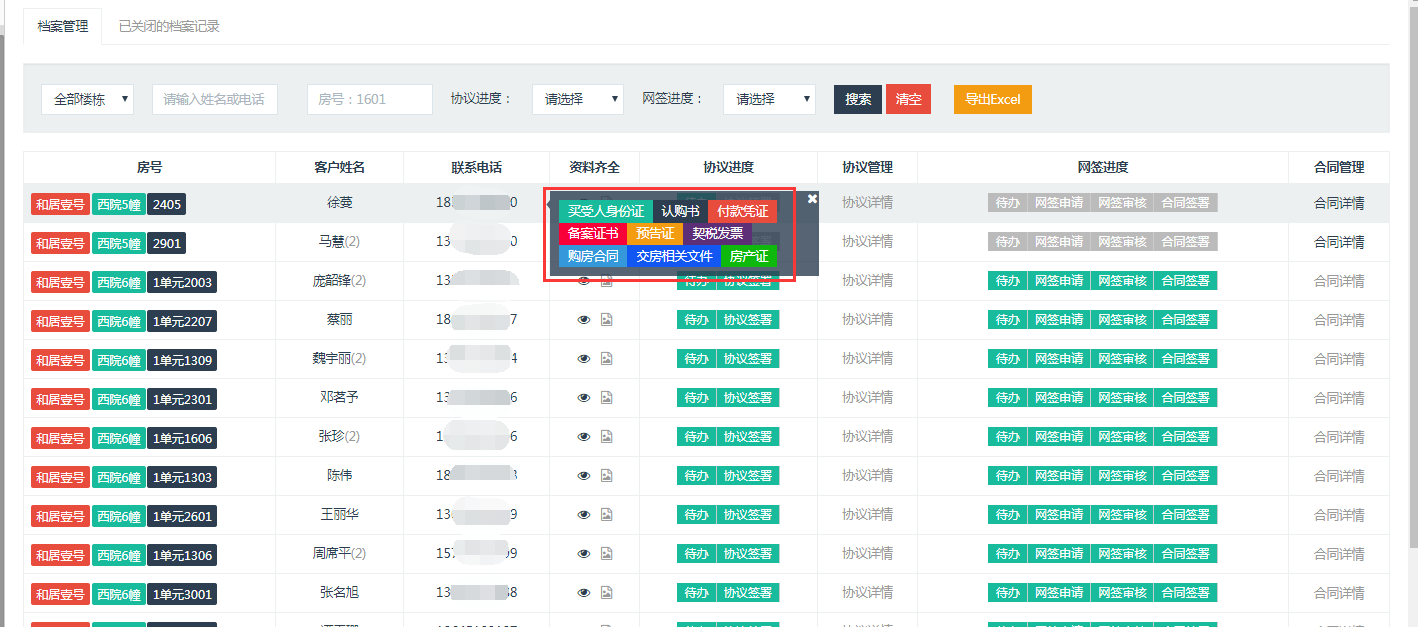Click the 清空 clear button
Image resolution: width=1418 pixels, height=627 pixels.
coord(908,99)
